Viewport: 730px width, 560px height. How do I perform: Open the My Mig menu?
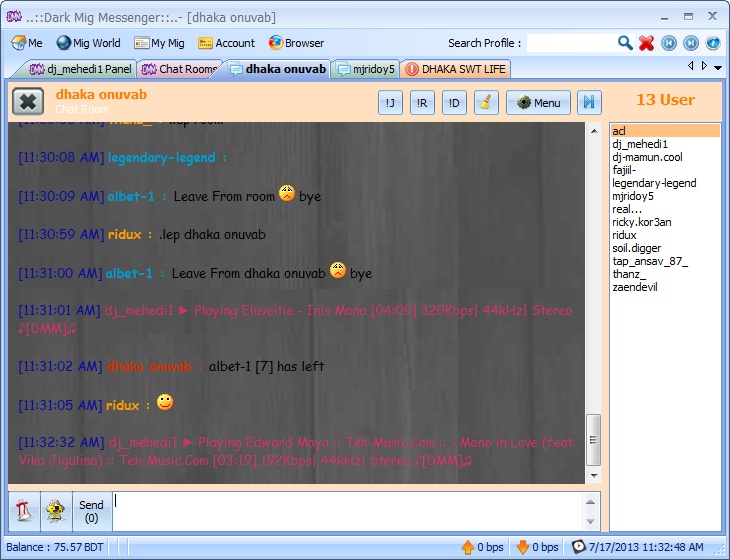(x=159, y=43)
